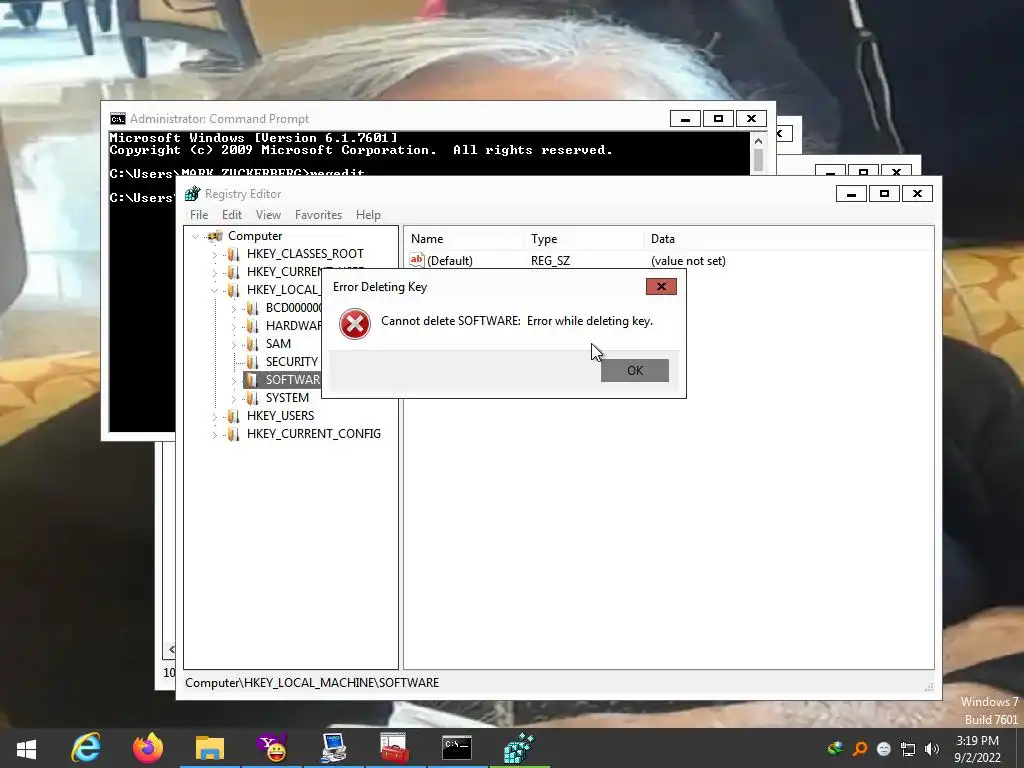Click OK in the Error Deleting Key dialog
1024x768 pixels.
coord(635,370)
